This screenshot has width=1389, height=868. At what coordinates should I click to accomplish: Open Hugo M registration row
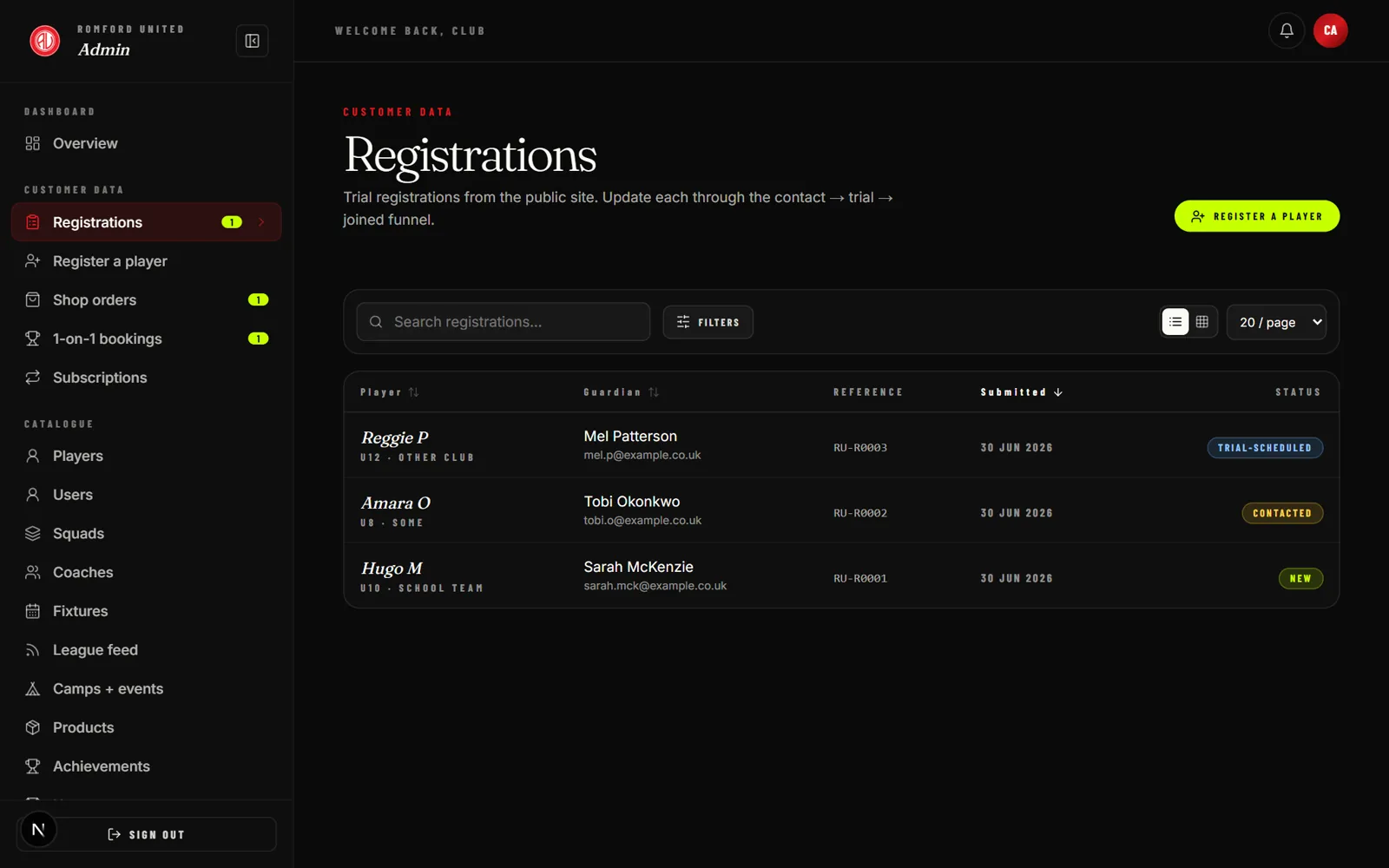point(841,575)
